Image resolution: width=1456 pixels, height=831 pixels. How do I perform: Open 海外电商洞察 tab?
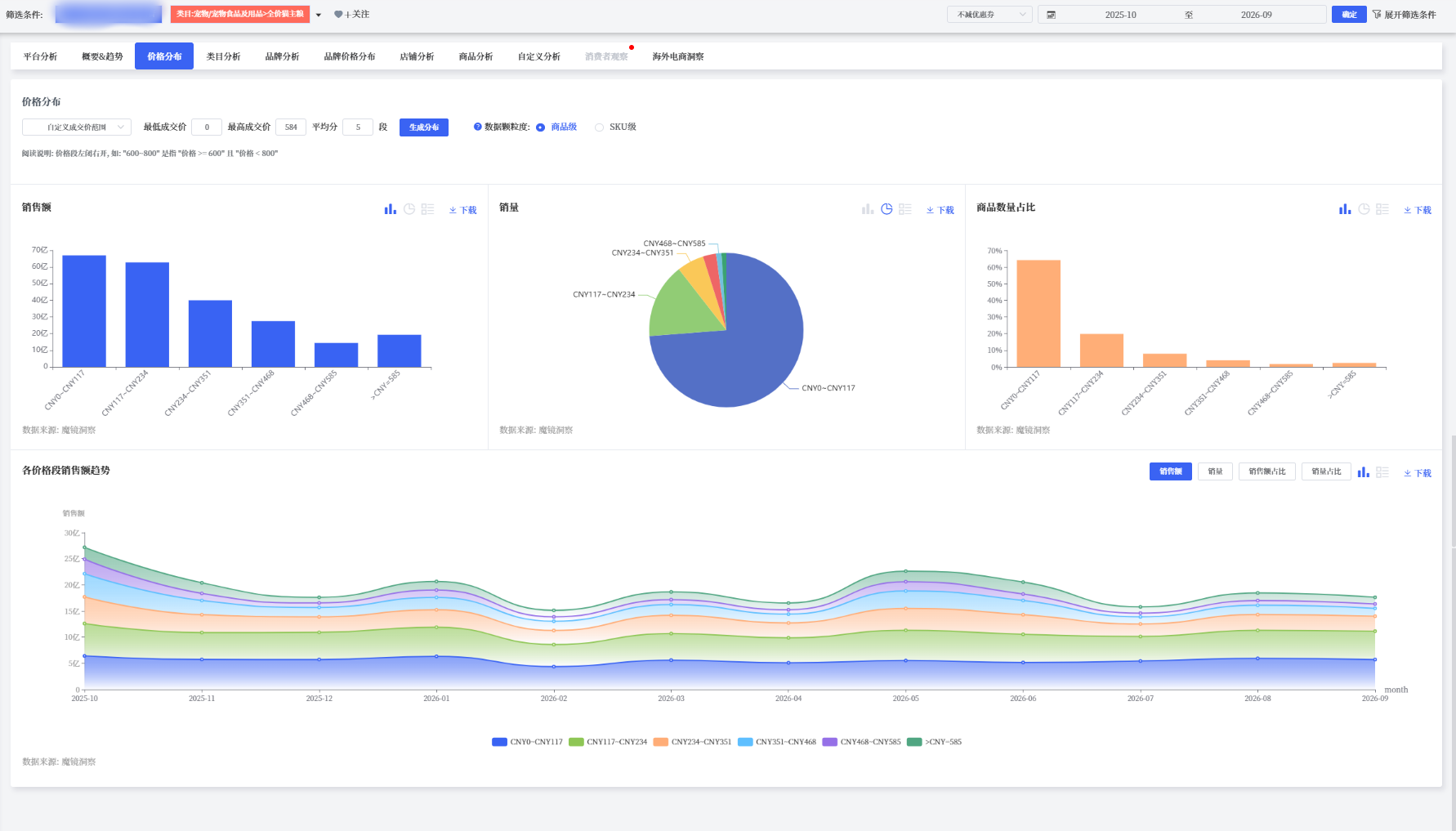click(678, 56)
